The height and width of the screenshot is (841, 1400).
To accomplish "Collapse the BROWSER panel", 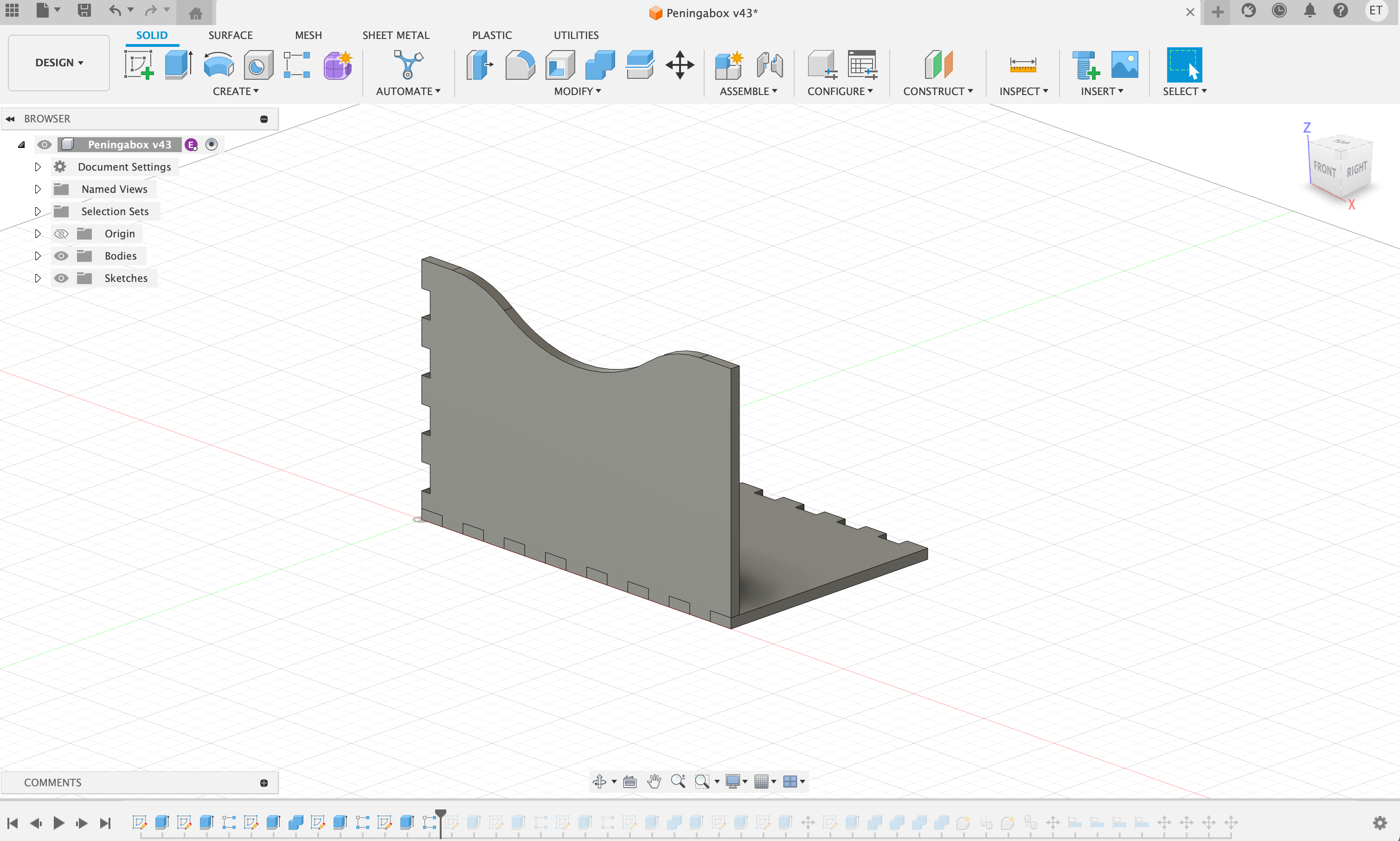I will (10, 119).
